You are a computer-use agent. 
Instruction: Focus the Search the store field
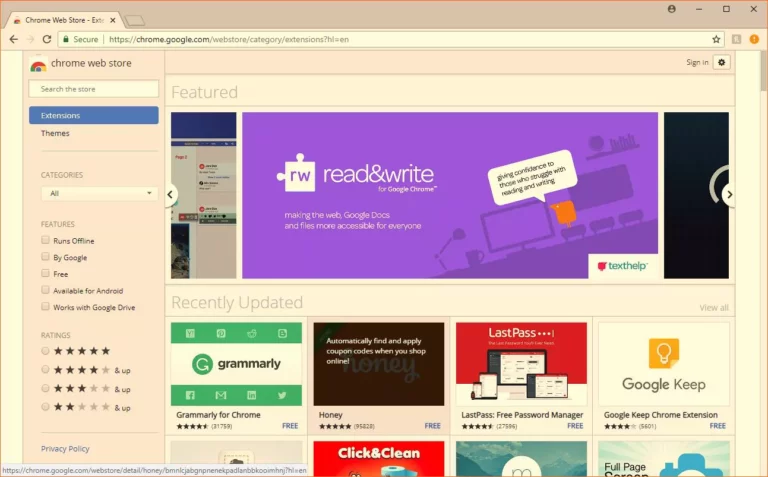click(94, 89)
